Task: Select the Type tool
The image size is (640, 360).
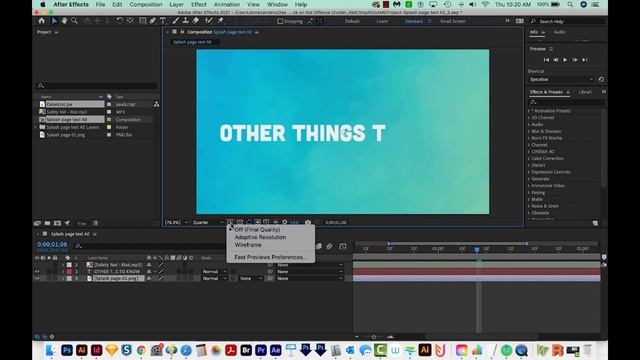Action: pos(163,20)
